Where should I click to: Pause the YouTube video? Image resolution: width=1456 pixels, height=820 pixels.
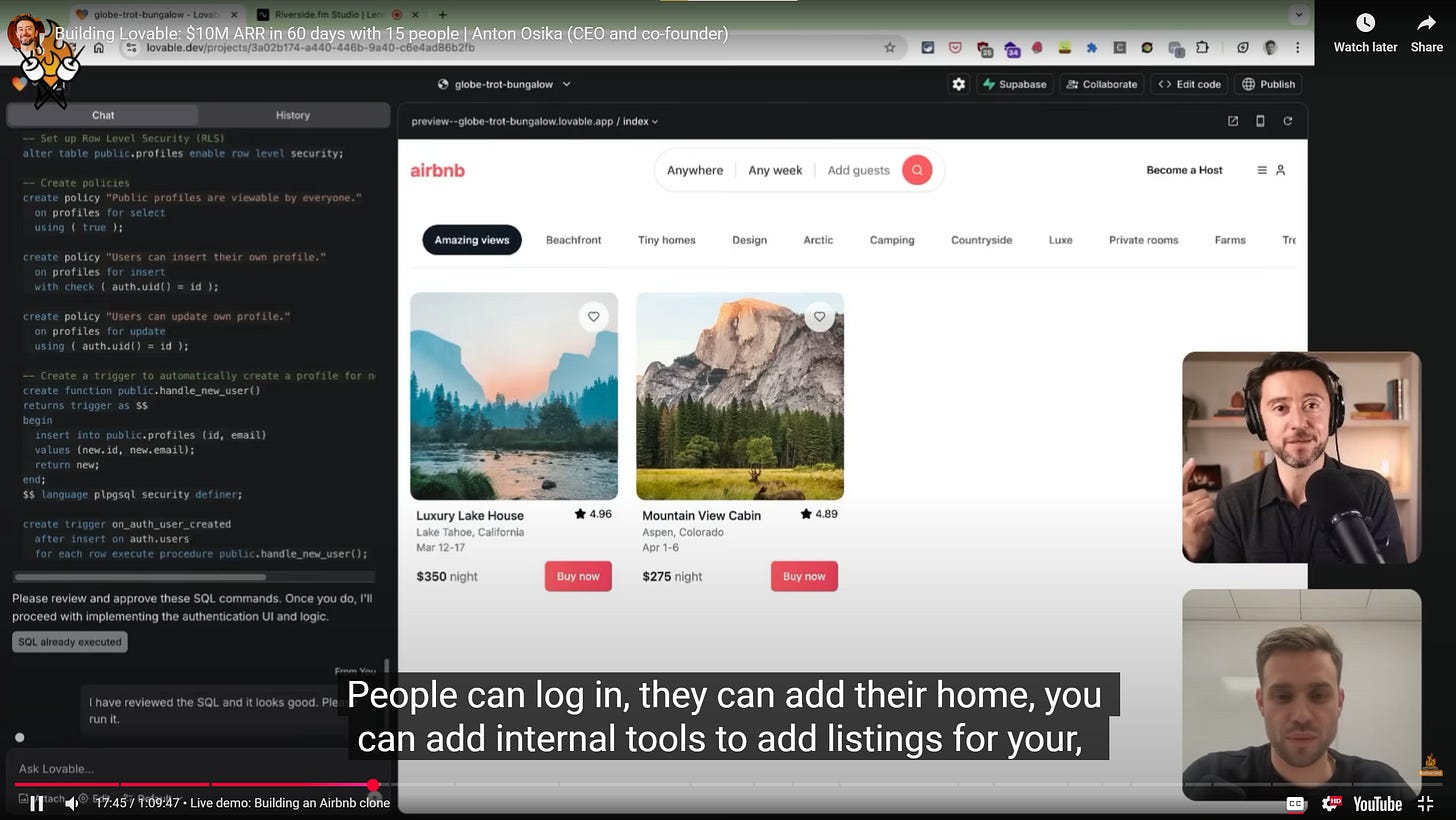pyautogui.click(x=36, y=803)
